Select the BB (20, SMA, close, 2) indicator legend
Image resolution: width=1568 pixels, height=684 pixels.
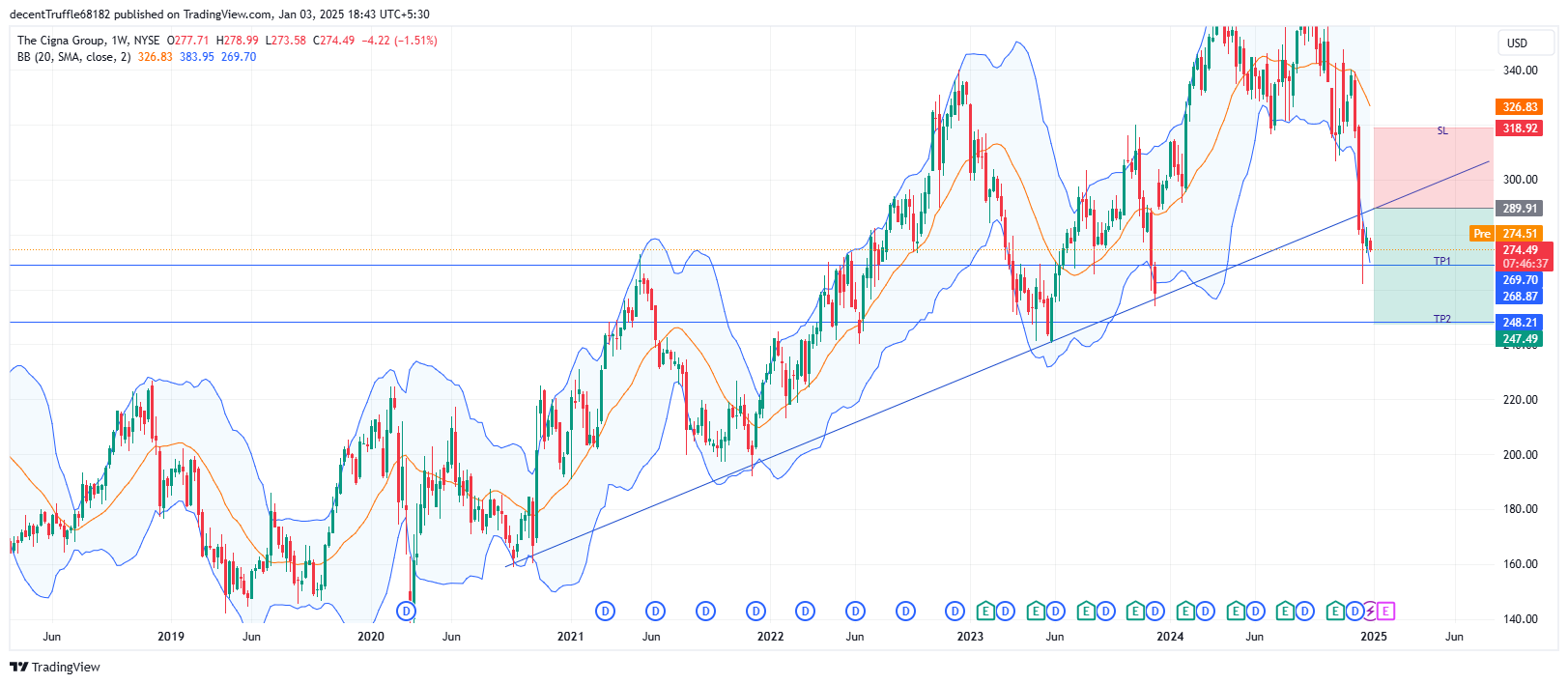click(x=73, y=57)
